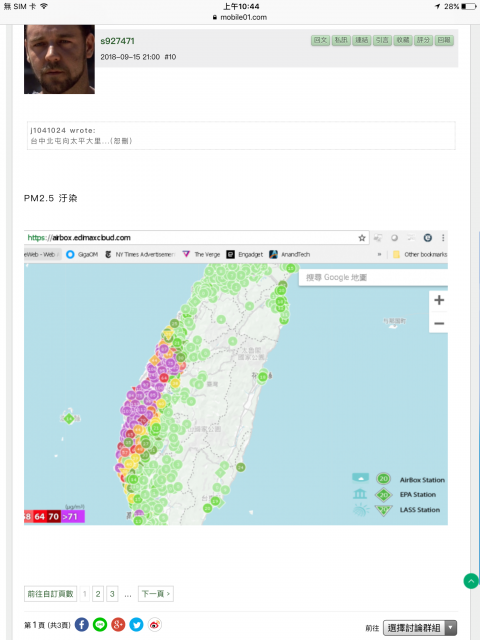Tap the avatar photo of s927471
Screen dimensions: 480x640
[60, 59]
